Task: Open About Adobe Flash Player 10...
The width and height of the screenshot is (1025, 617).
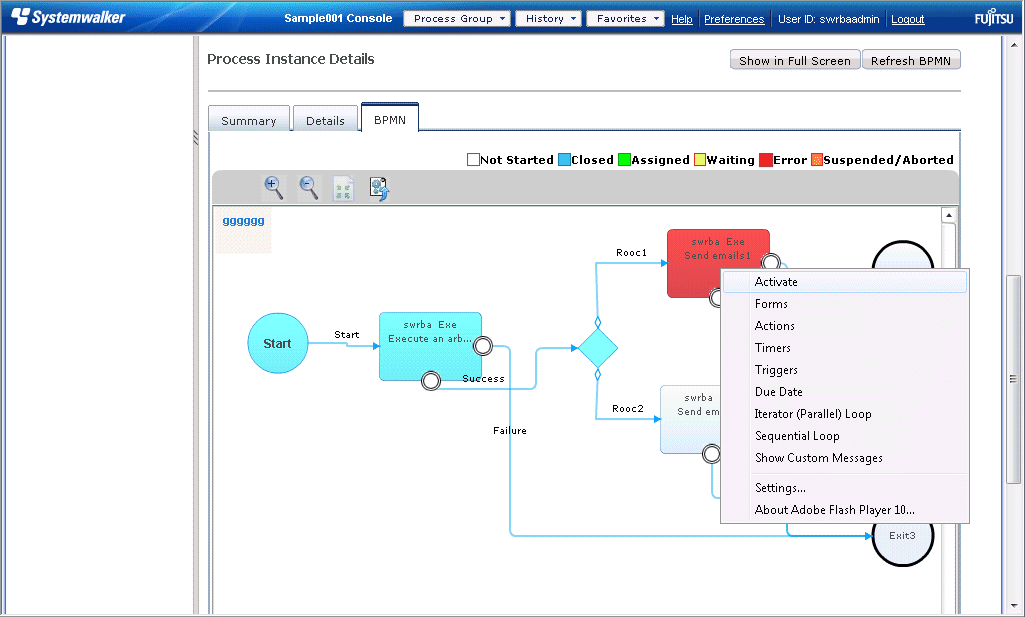Action: [x=845, y=510]
